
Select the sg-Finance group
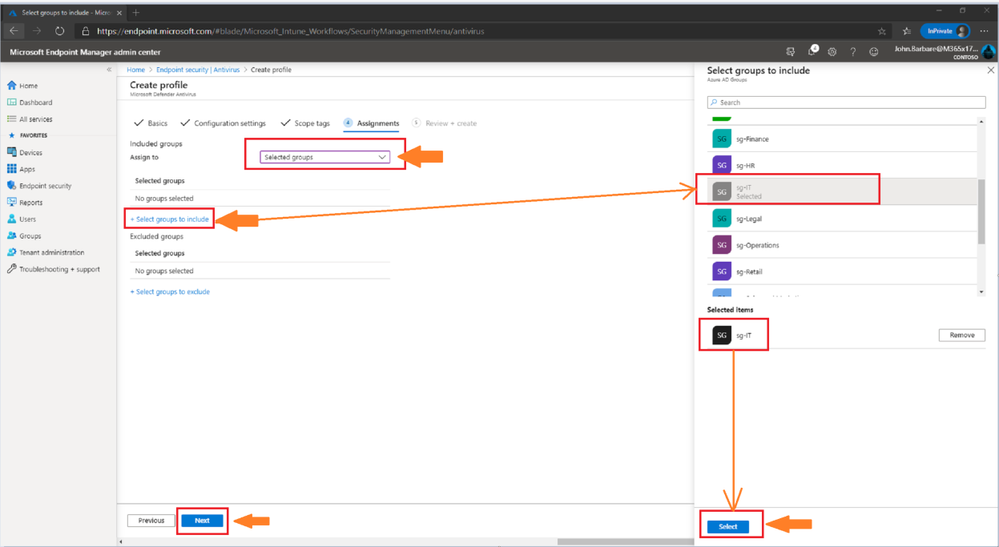point(842,139)
